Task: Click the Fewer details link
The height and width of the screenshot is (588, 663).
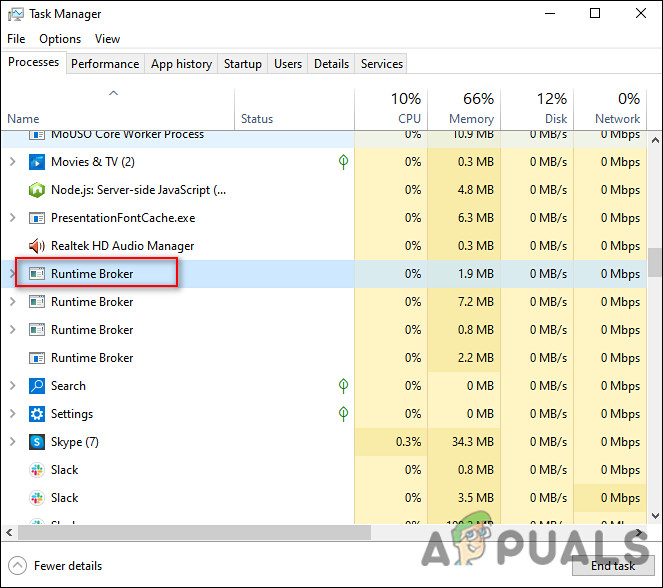Action: (x=68, y=566)
